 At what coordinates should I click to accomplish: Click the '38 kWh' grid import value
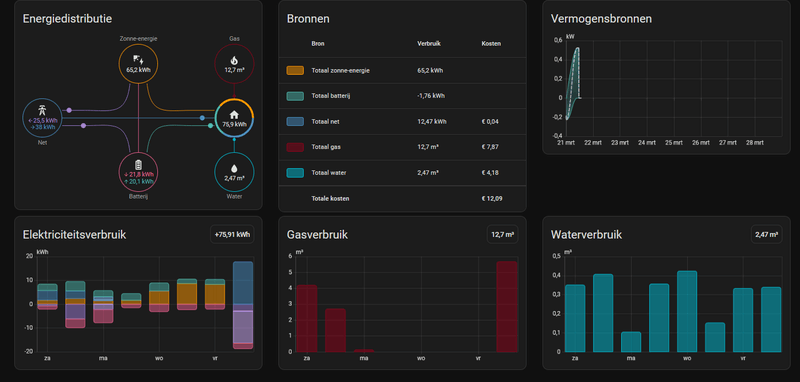click(42, 127)
